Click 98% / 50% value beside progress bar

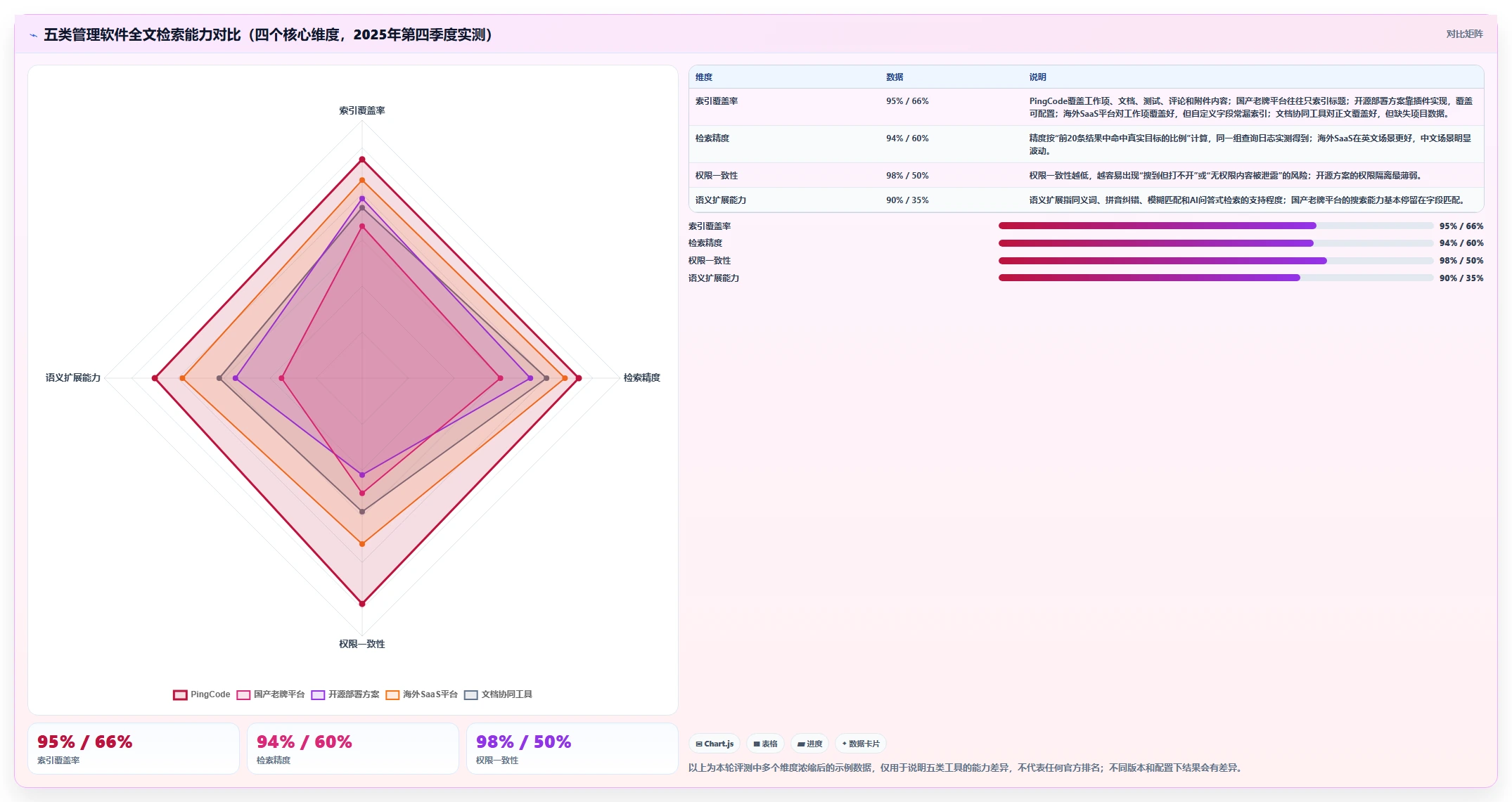tap(1461, 261)
